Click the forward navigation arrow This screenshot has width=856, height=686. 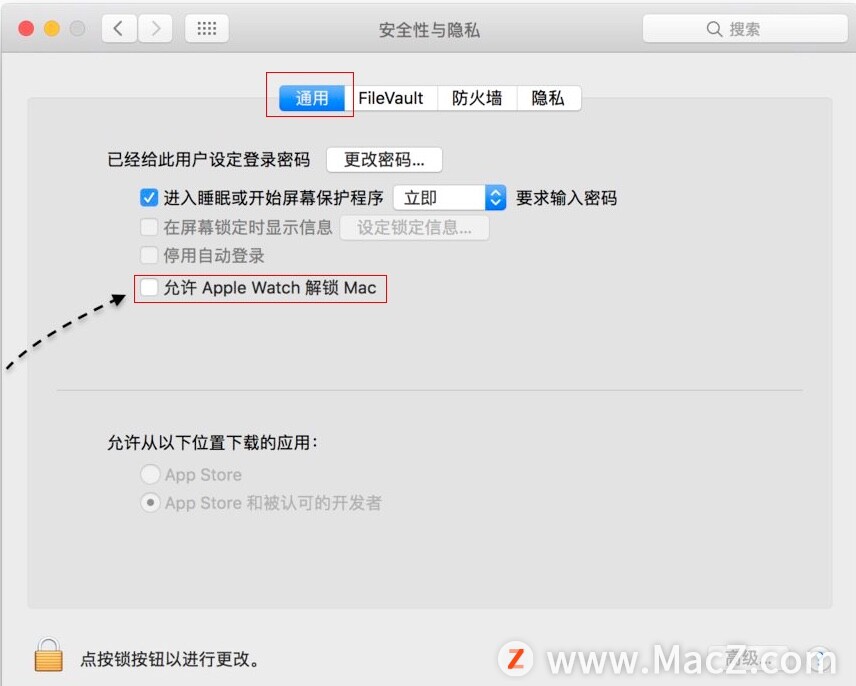click(155, 28)
